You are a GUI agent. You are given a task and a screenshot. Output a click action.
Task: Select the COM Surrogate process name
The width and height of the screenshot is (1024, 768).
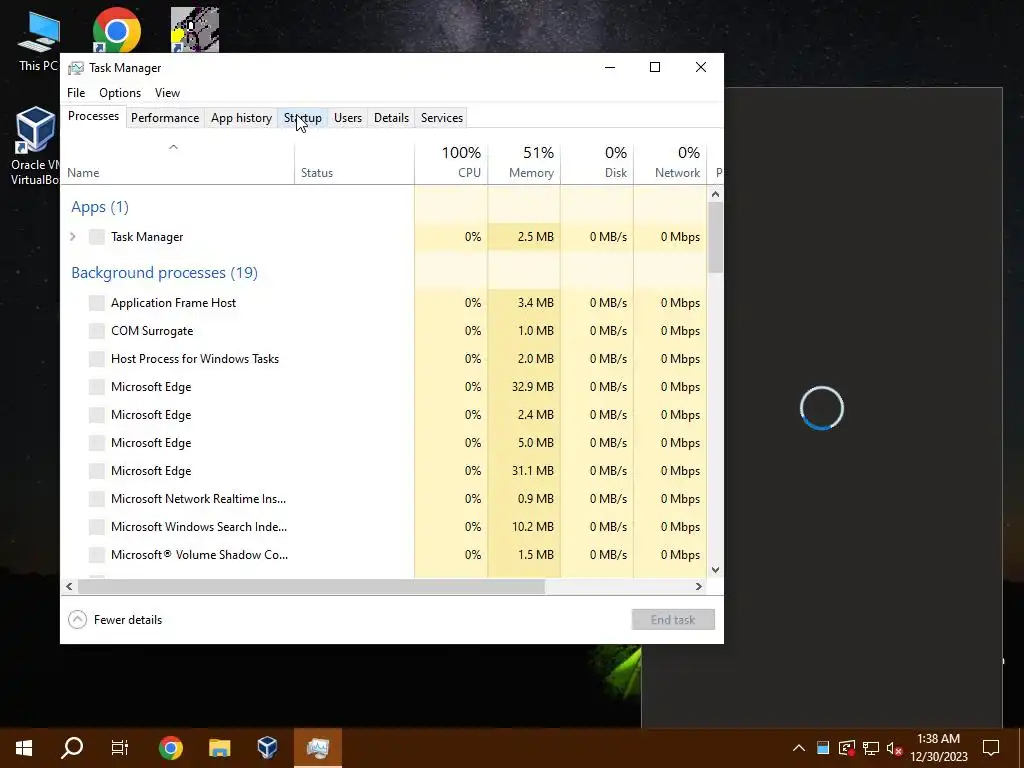(x=152, y=331)
